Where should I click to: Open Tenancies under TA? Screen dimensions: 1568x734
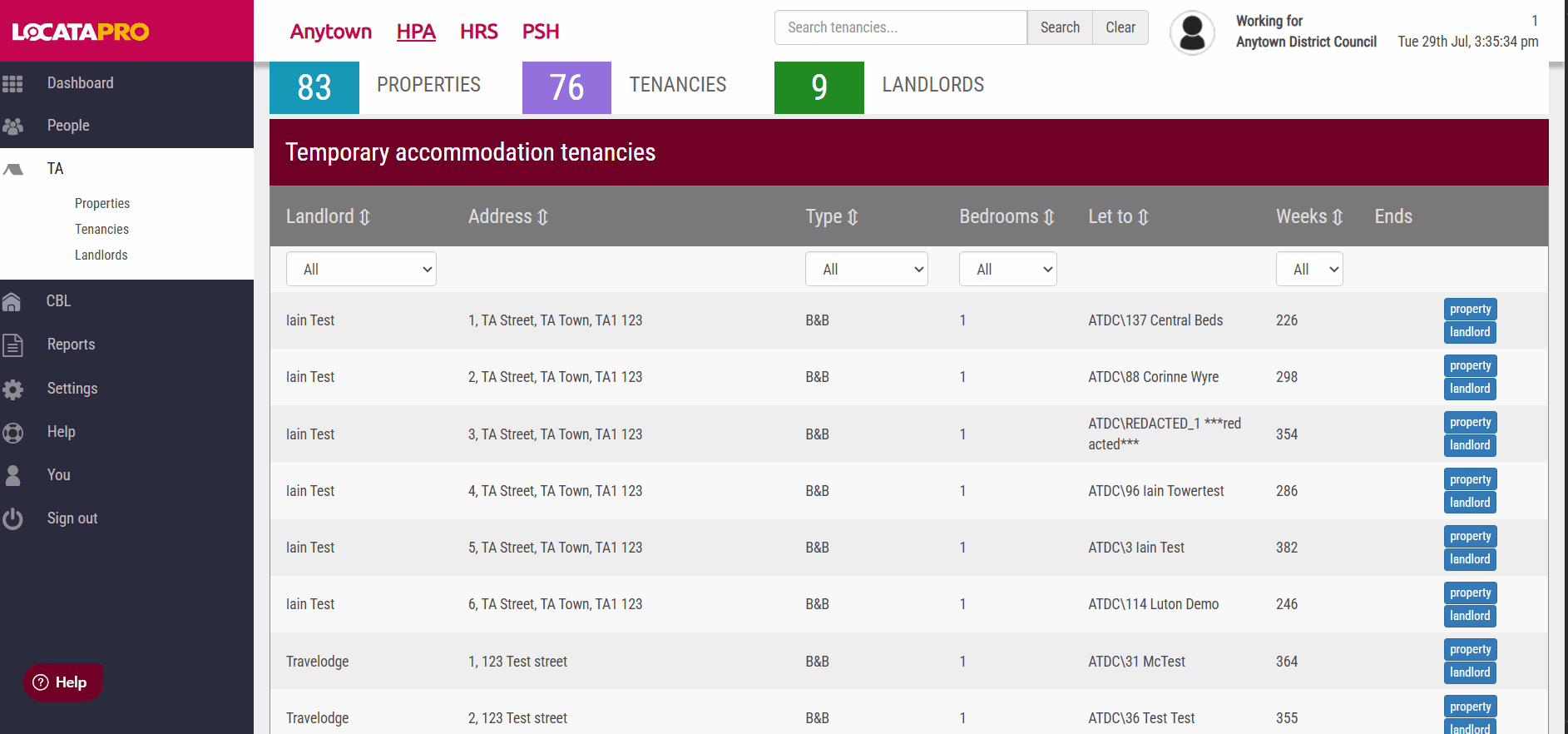tap(101, 230)
